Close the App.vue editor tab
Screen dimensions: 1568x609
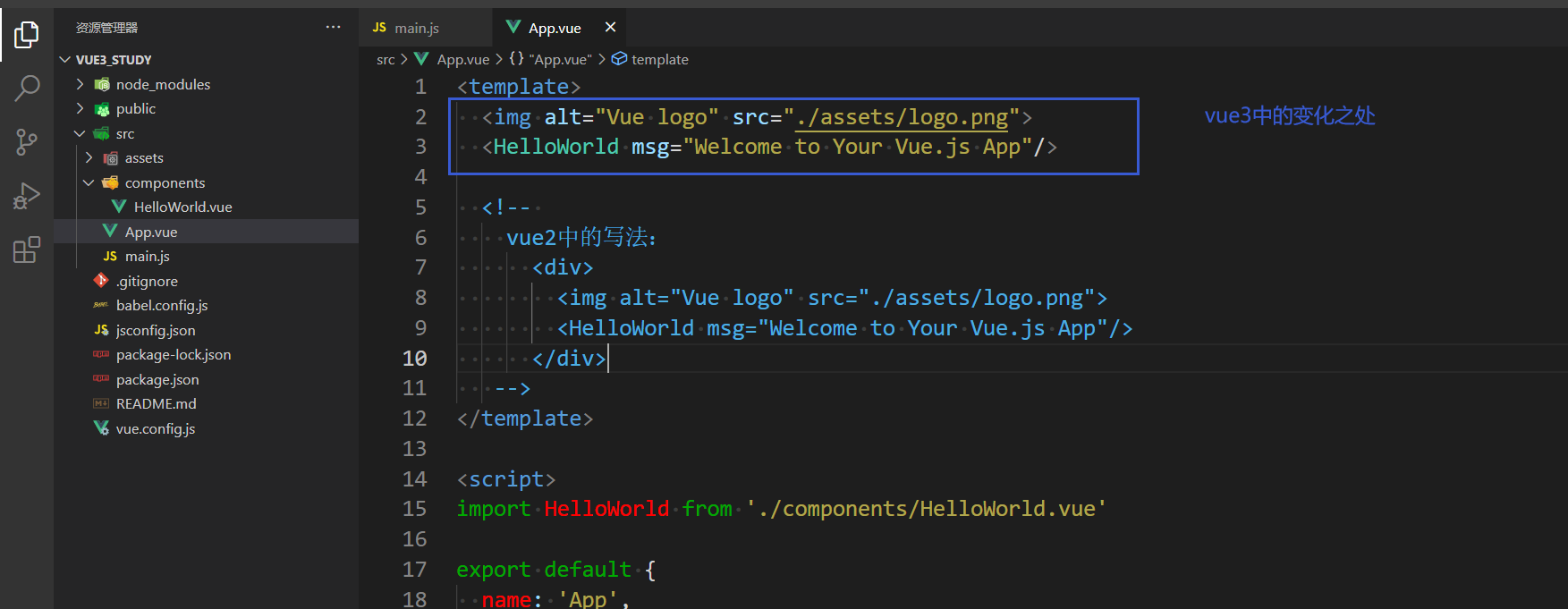tap(610, 27)
